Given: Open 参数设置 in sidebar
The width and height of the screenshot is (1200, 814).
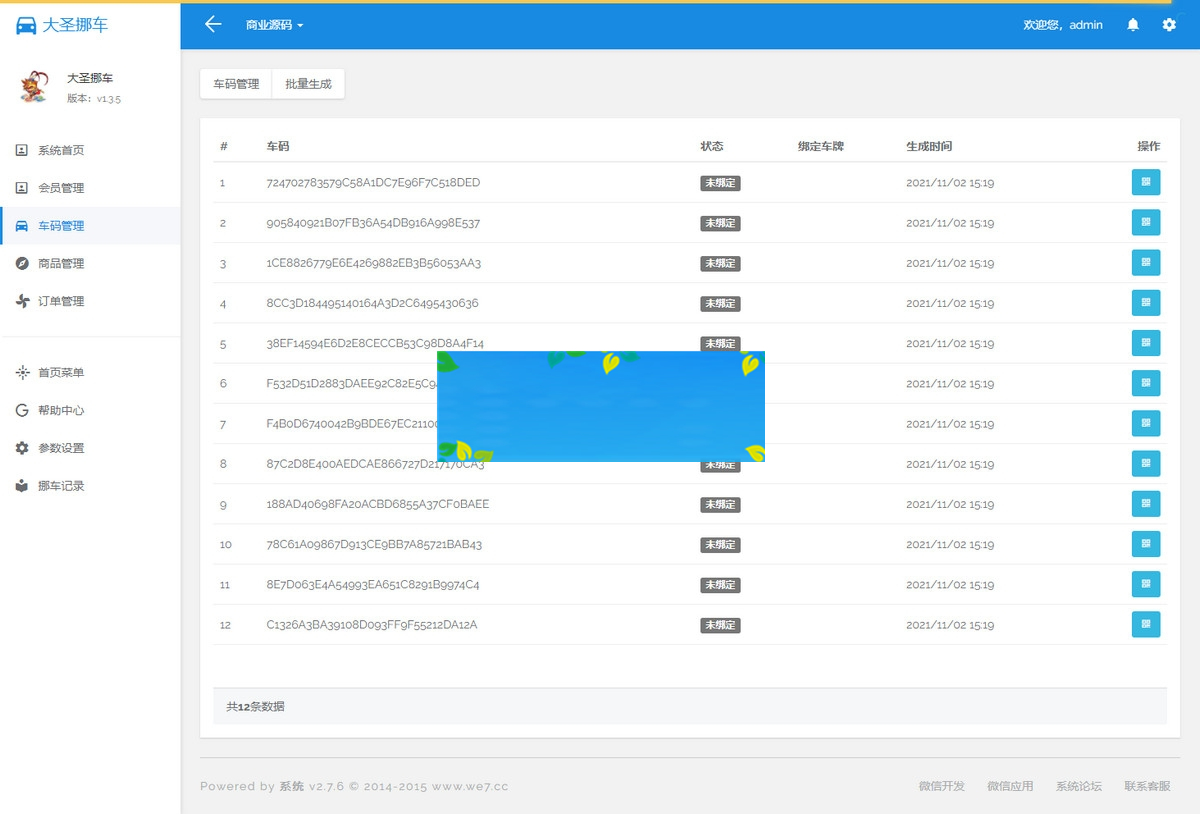Looking at the screenshot, I should [x=61, y=448].
